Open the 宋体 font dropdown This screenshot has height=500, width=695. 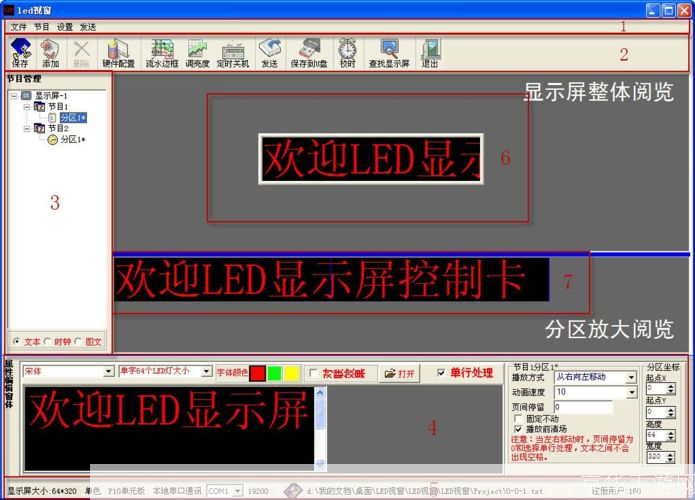click(x=109, y=371)
